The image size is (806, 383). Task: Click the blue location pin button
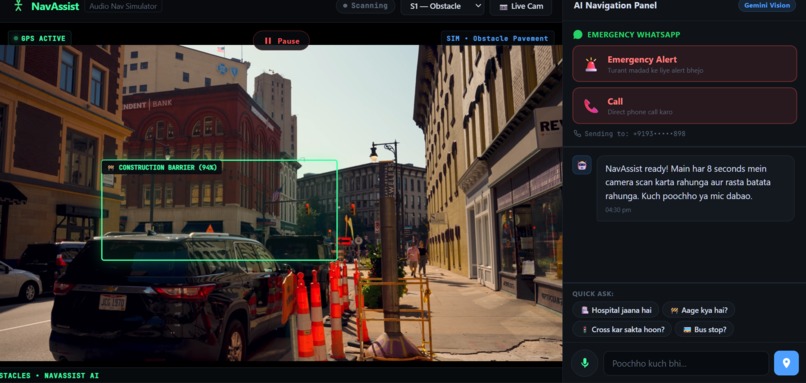[786, 363]
